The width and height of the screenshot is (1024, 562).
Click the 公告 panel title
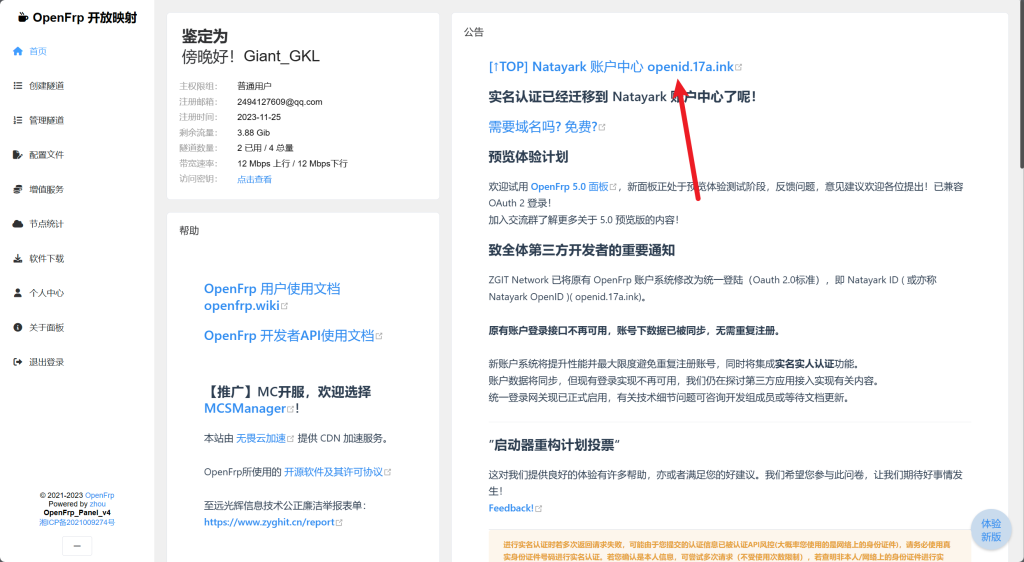(473, 32)
